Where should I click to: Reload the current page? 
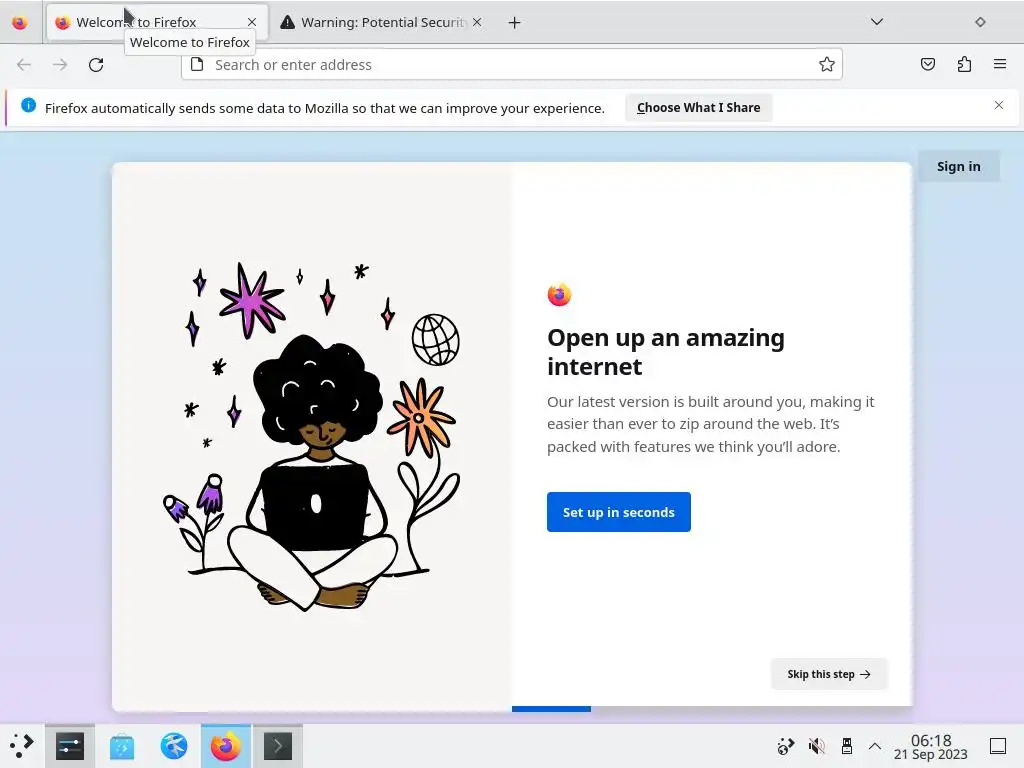coord(96,65)
